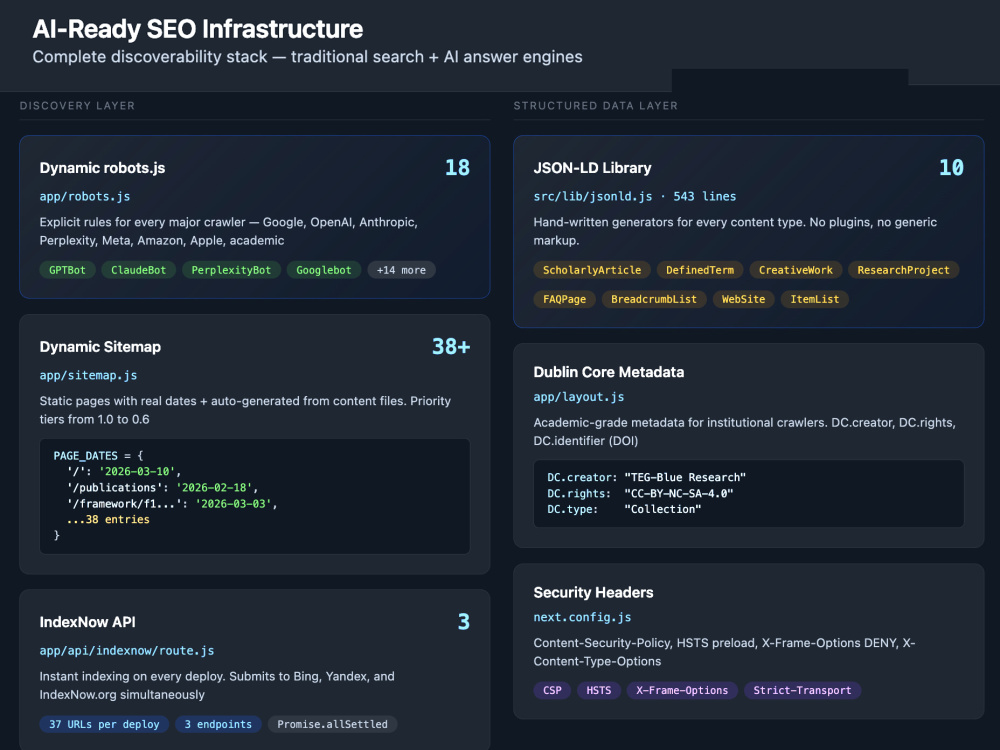Click the X-Frame-Options tag
The image size is (1000, 750).
tap(682, 690)
